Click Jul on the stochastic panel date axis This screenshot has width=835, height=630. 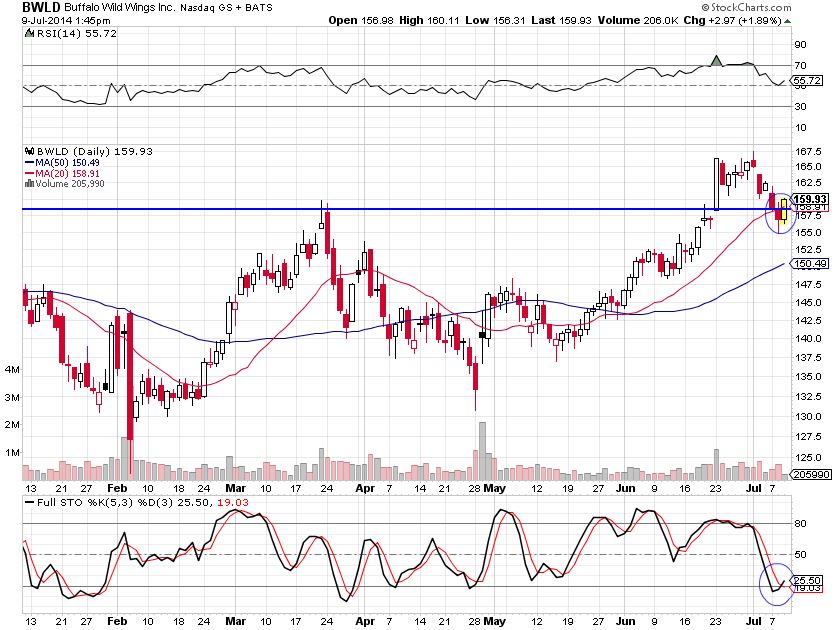(x=754, y=621)
